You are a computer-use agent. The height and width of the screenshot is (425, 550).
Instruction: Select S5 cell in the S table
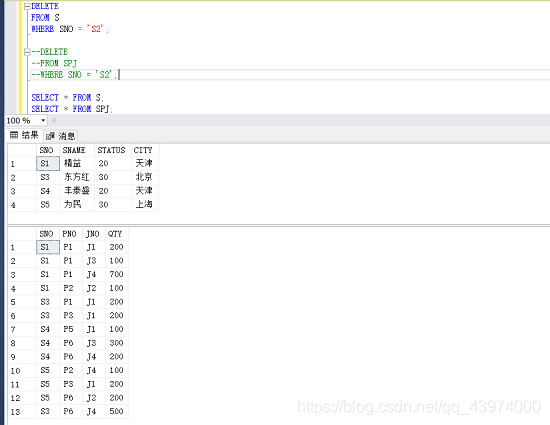(48, 204)
